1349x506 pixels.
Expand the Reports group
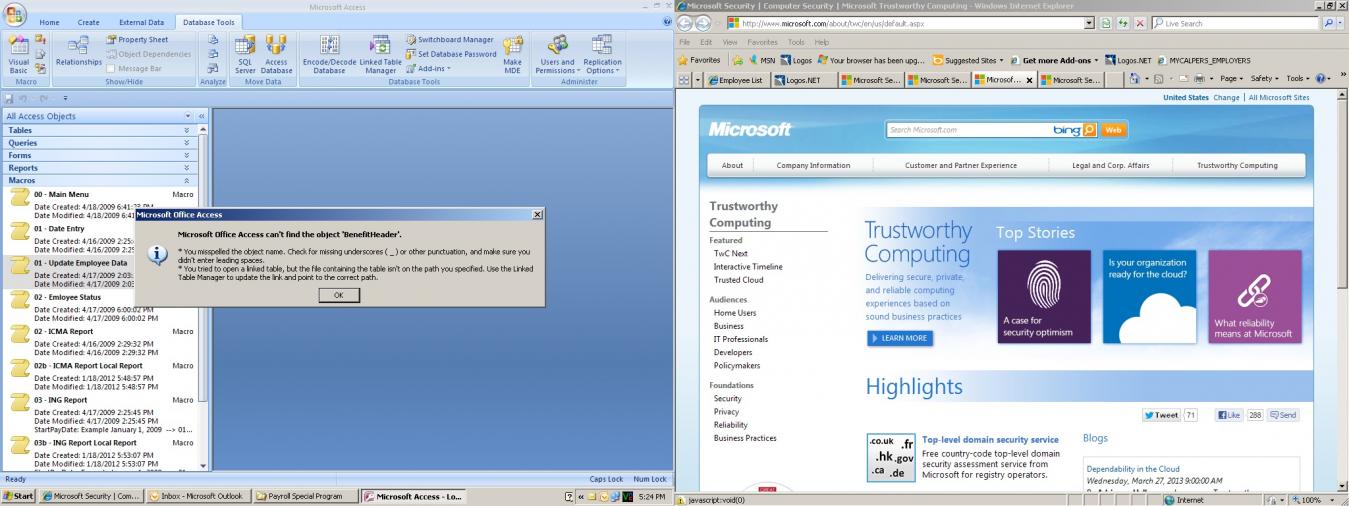[x=100, y=168]
